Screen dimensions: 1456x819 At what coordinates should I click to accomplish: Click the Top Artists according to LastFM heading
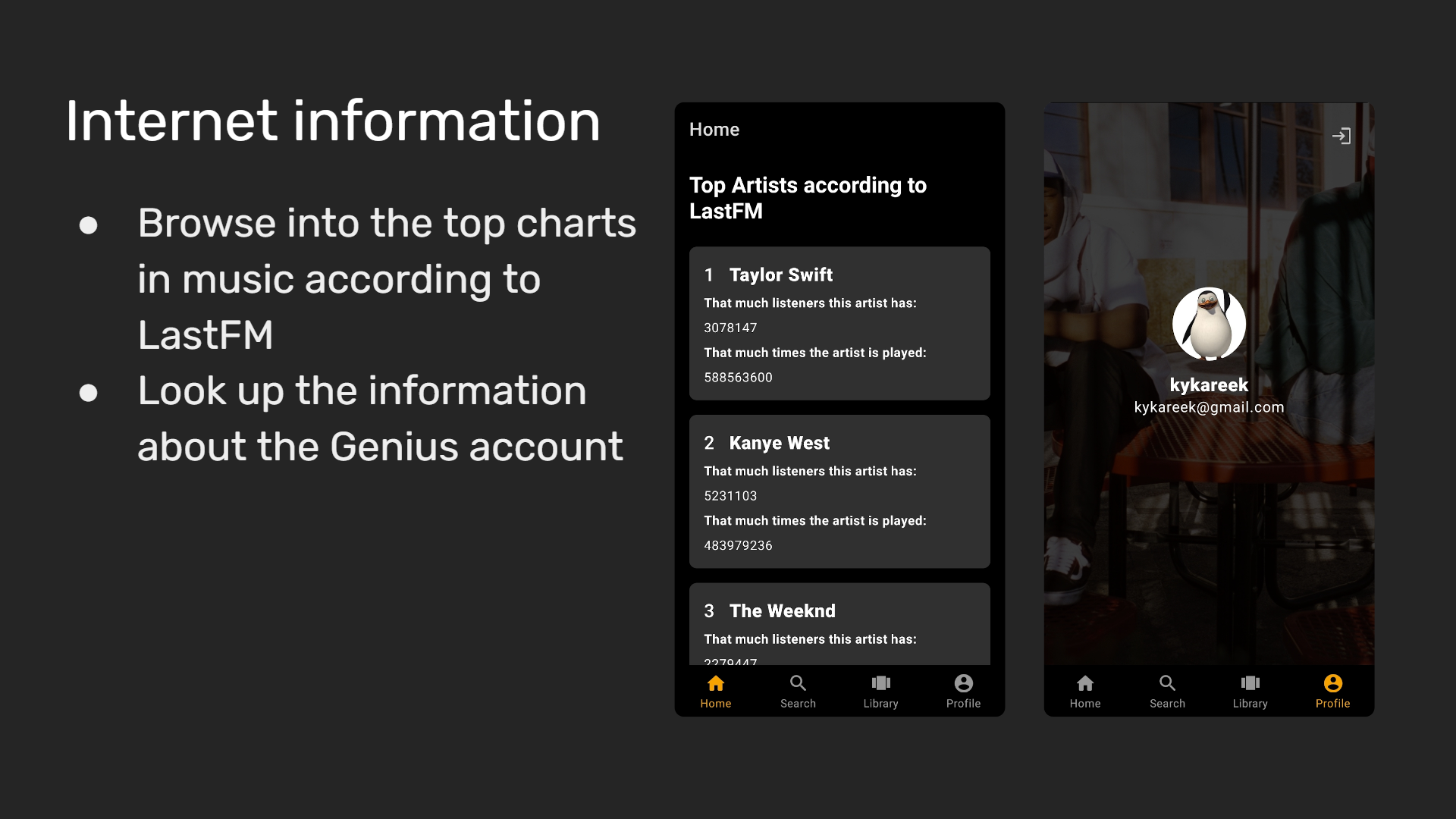tap(807, 198)
